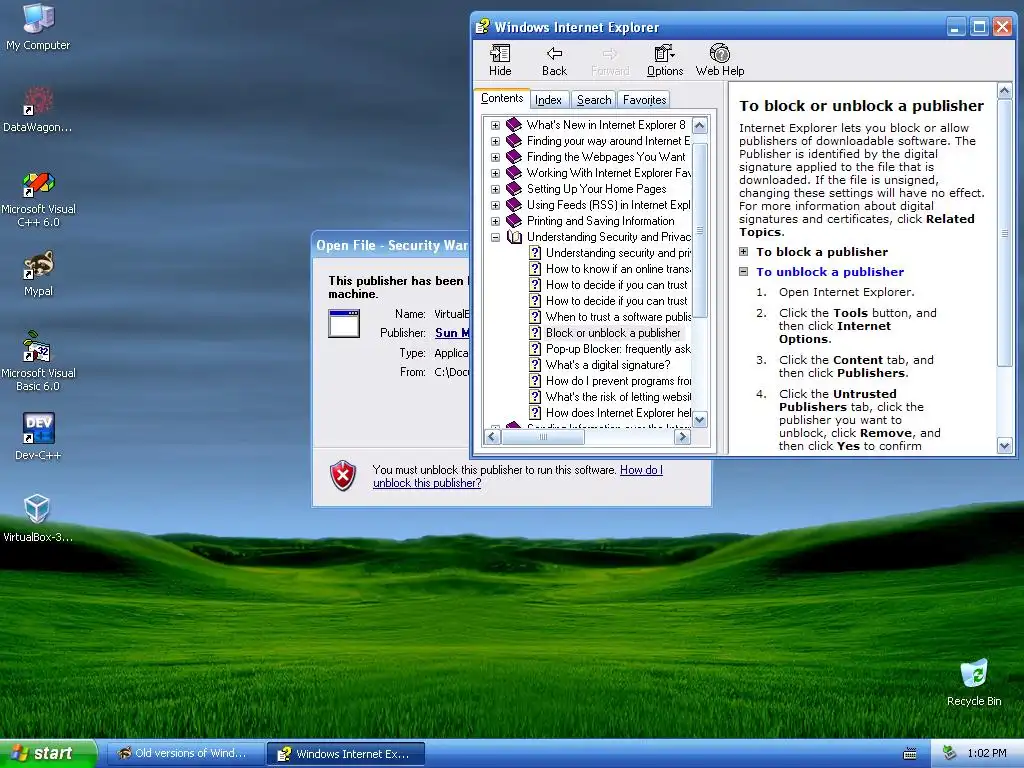Click the Hide toolbar button in help window

(500, 60)
